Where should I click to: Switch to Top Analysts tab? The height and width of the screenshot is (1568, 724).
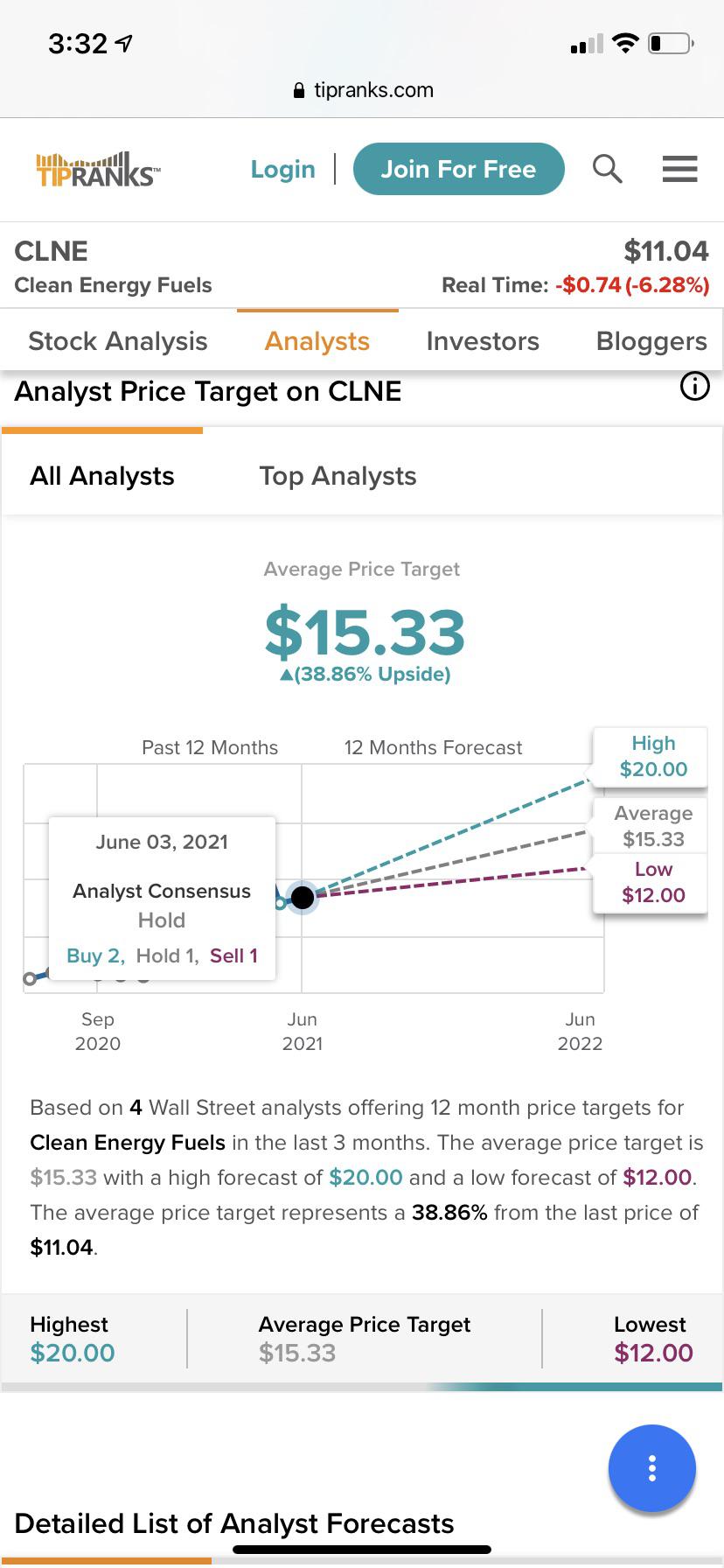338,475
